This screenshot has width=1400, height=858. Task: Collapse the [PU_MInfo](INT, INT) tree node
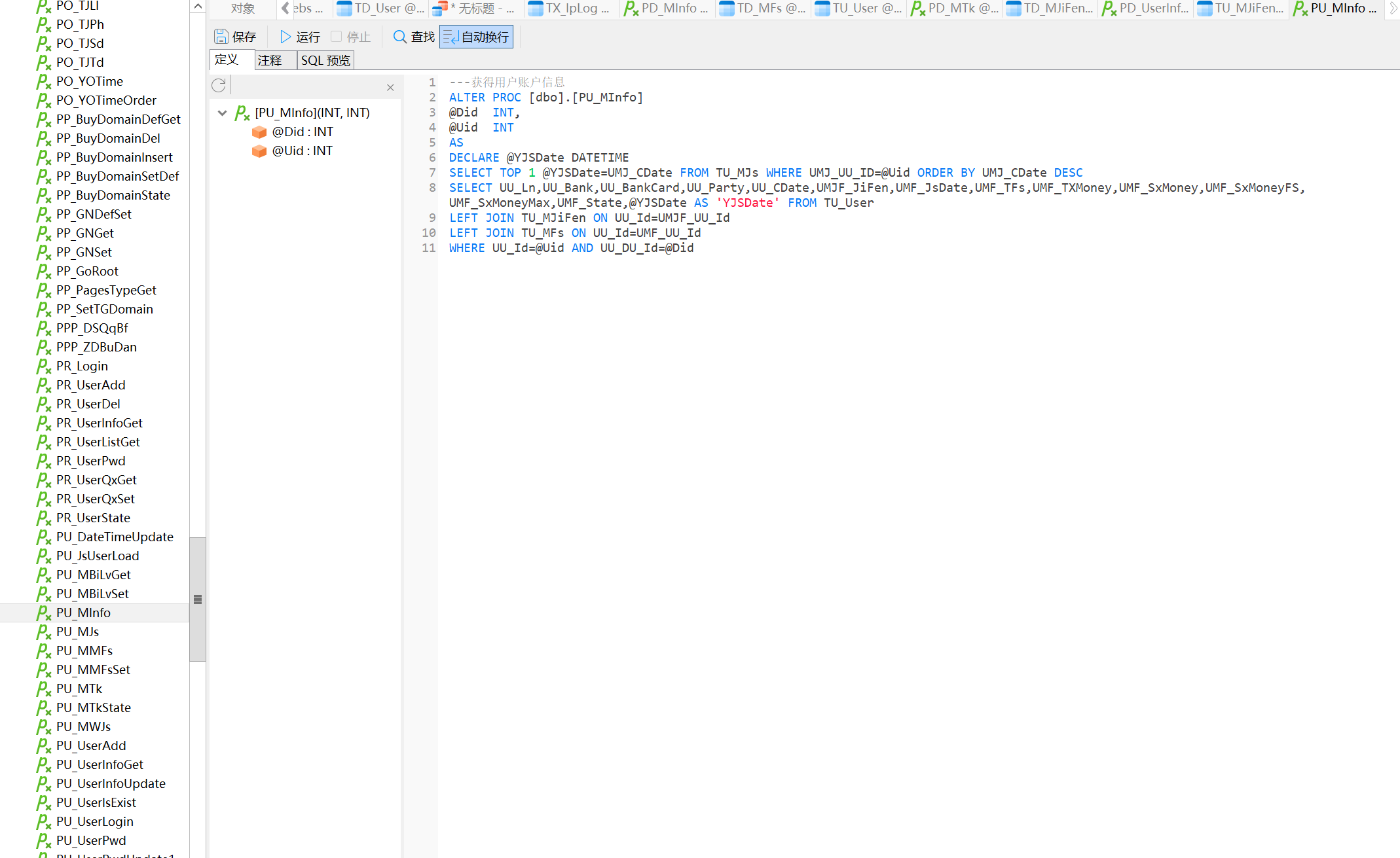click(x=222, y=113)
